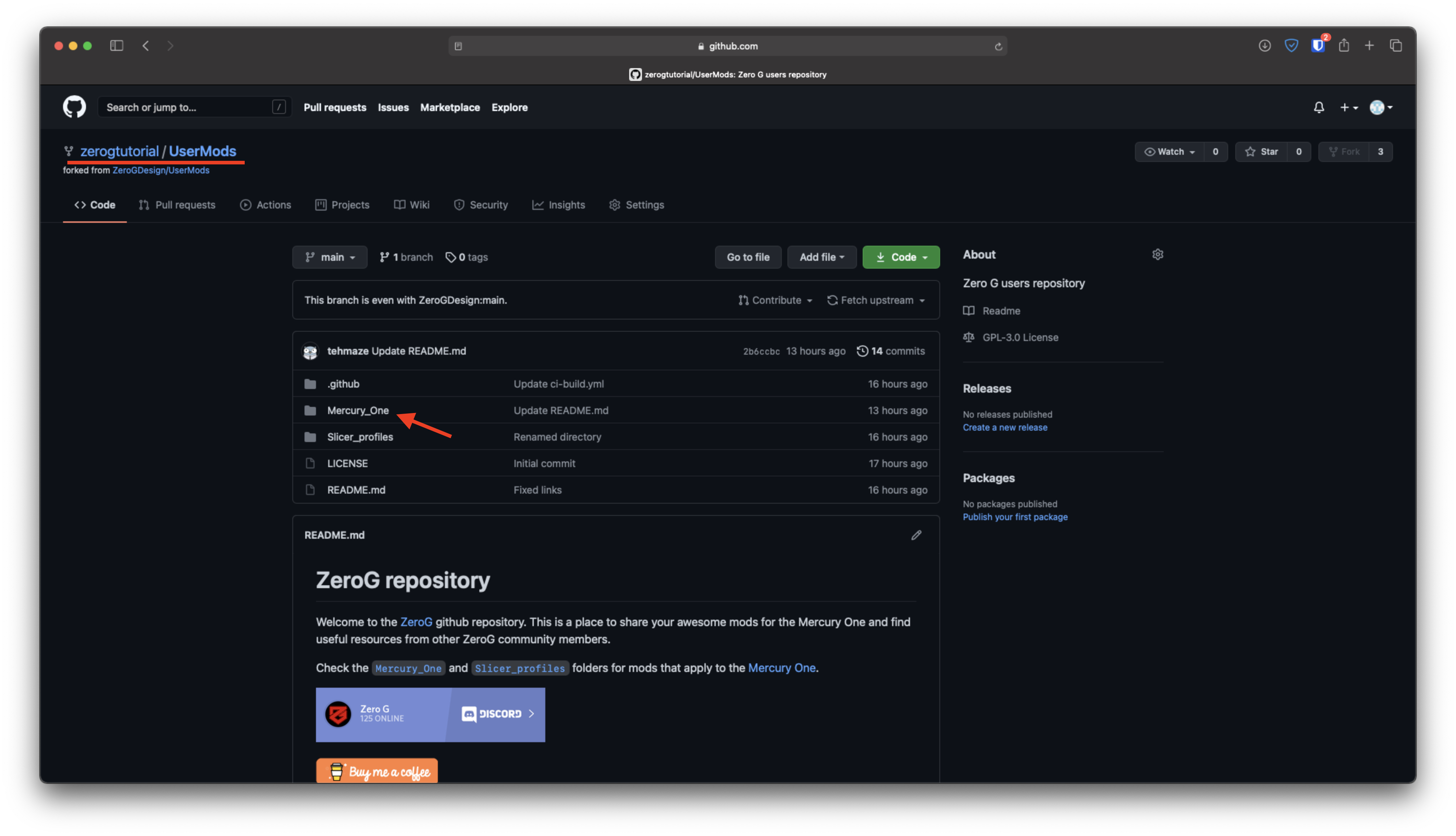Image resolution: width=1456 pixels, height=836 pixels.
Task: Click the blue shield extension icon
Action: coord(1290,45)
